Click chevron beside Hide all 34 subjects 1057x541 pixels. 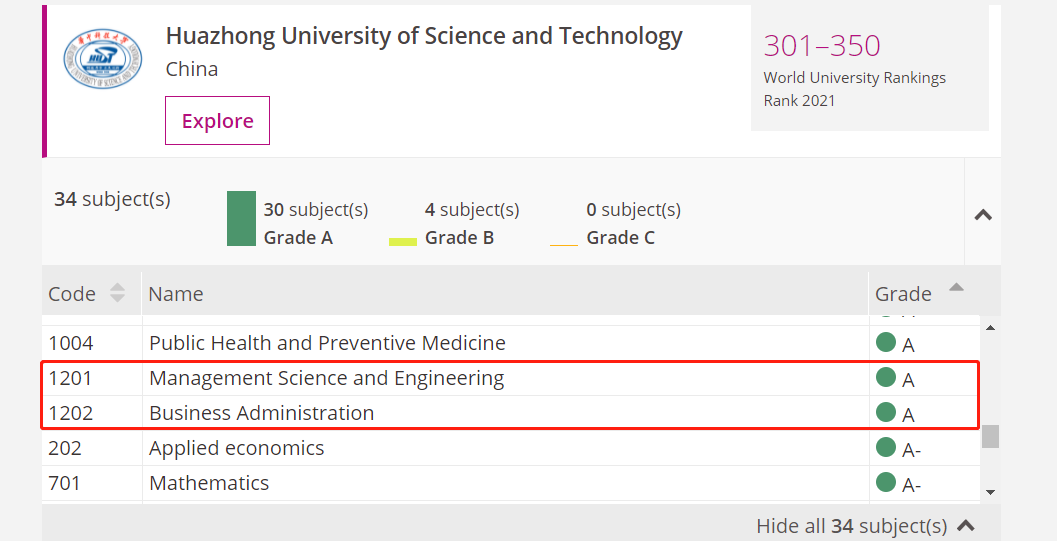coord(965,525)
